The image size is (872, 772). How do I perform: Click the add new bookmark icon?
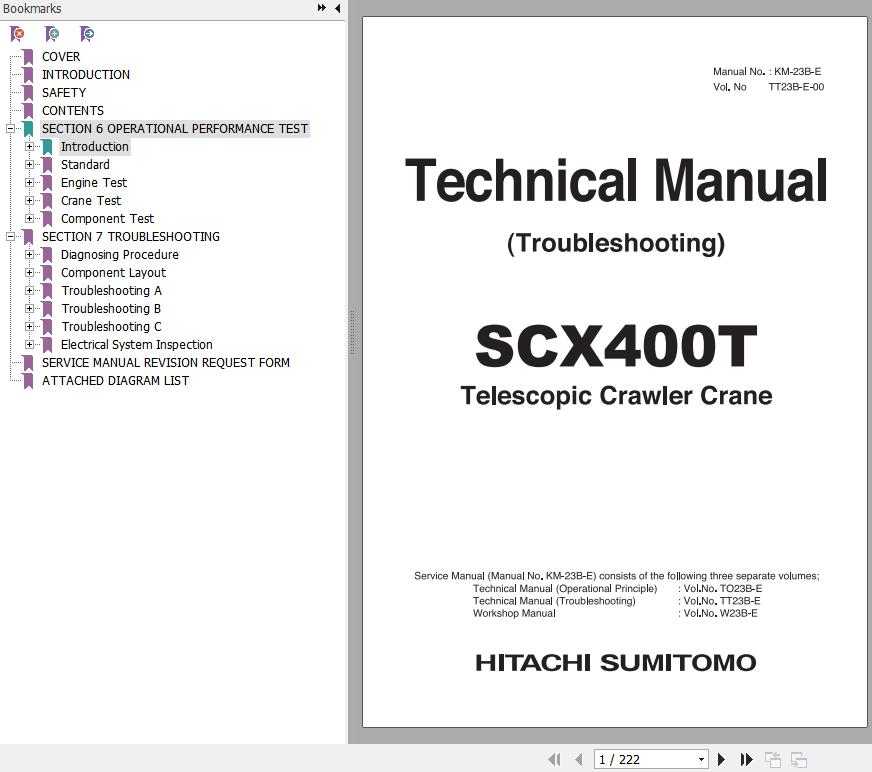click(53, 34)
